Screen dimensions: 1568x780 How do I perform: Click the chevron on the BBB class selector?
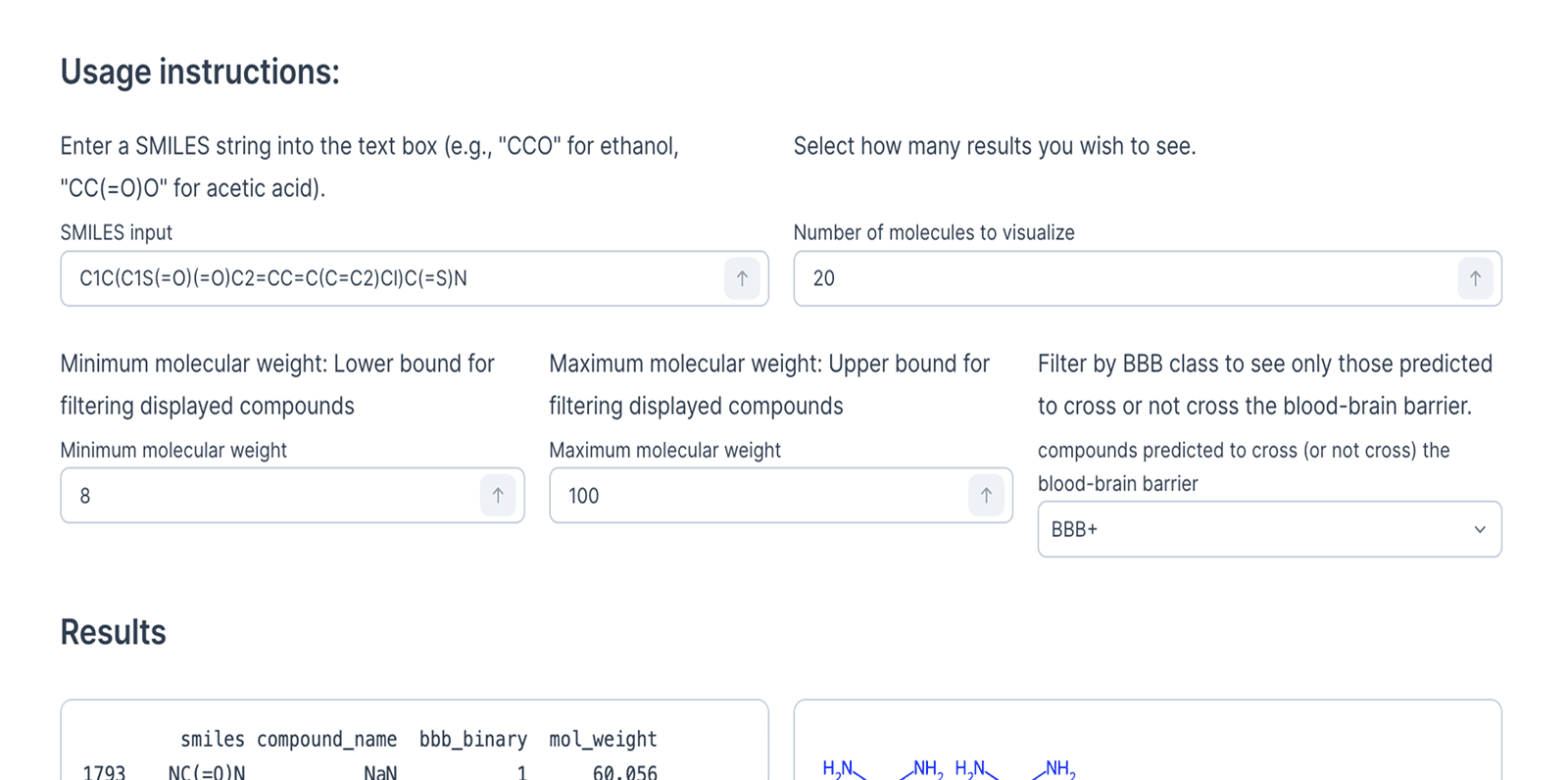tap(1480, 529)
